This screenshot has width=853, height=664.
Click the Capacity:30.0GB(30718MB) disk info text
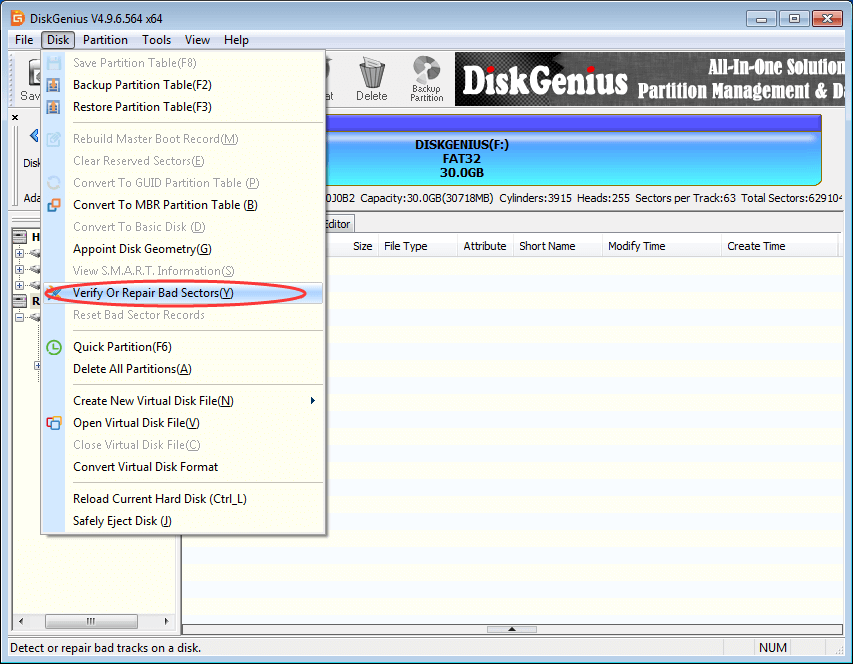coord(426,198)
